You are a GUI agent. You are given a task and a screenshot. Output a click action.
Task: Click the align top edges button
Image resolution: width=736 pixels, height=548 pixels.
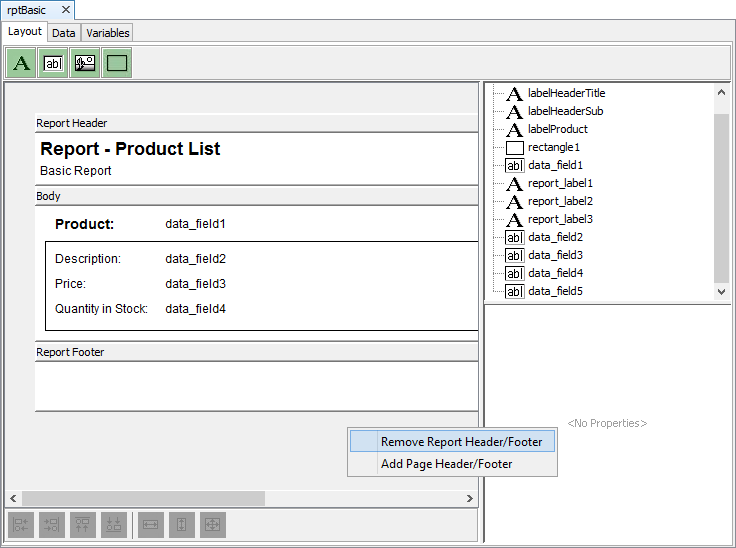[83, 524]
